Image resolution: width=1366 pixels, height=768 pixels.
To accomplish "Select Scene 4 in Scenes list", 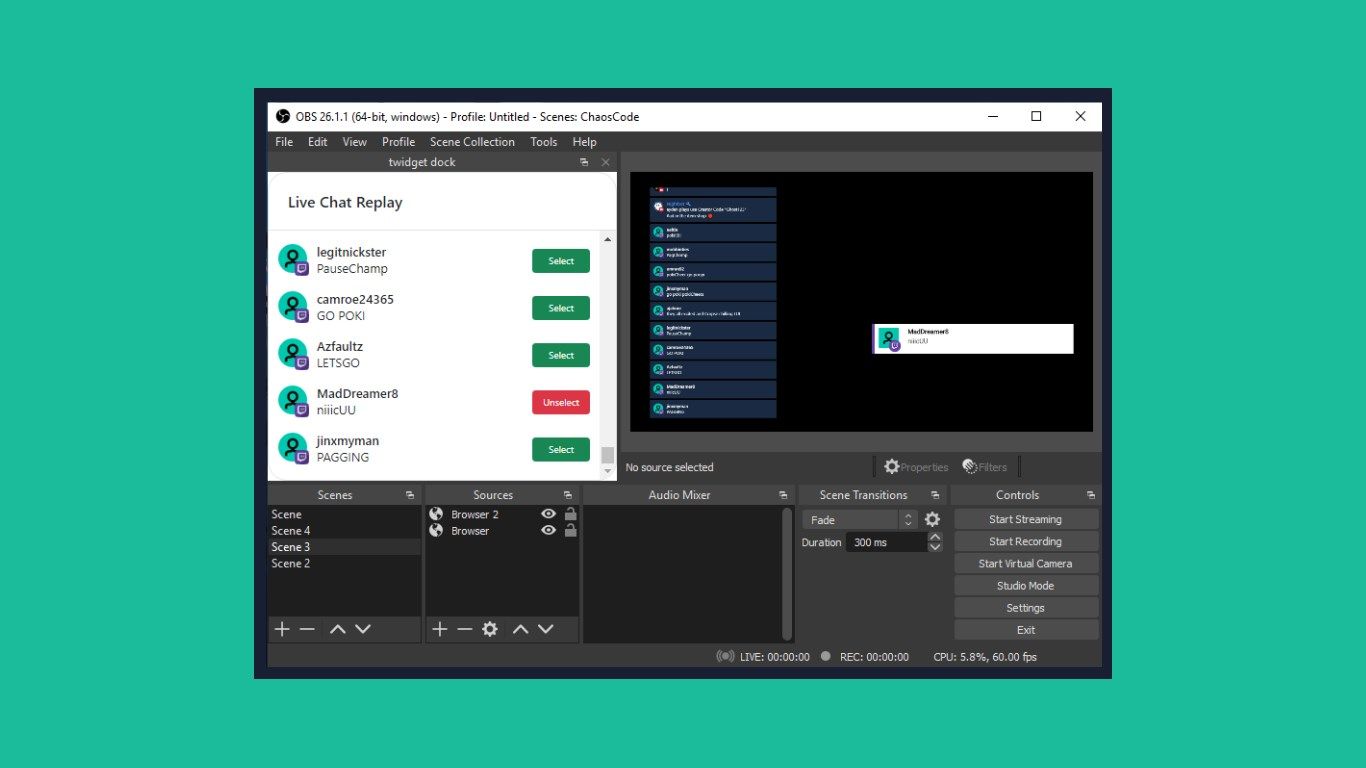I will (x=344, y=531).
